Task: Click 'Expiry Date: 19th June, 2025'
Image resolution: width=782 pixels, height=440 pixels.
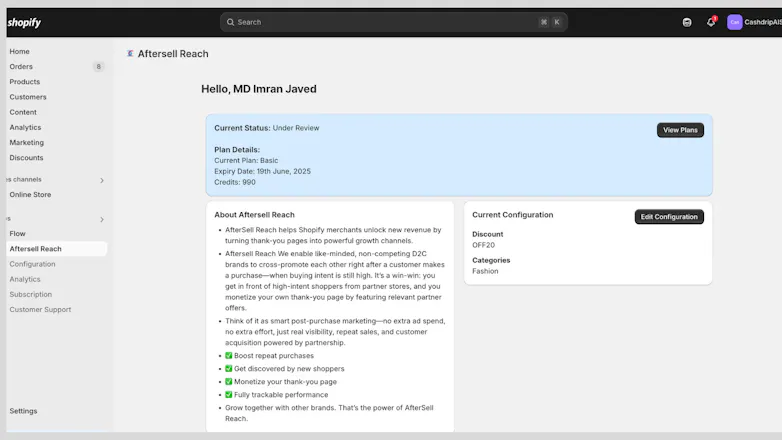Action: (262, 171)
